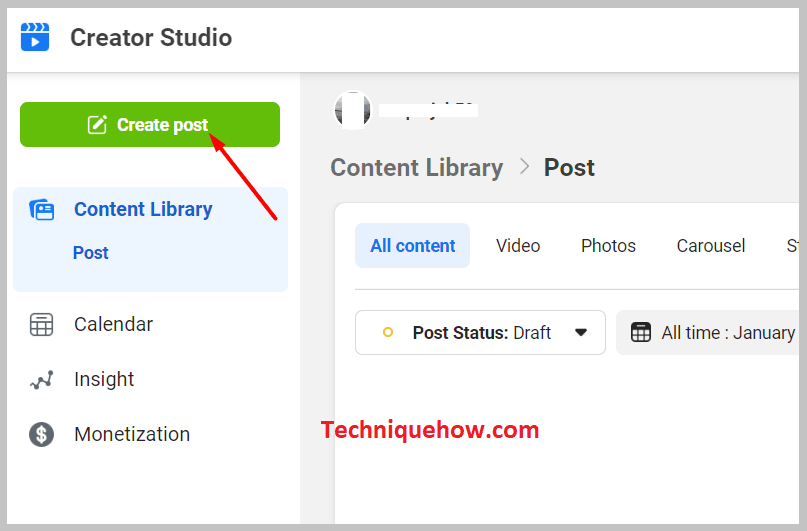Click the green Create post button
The height and width of the screenshot is (531, 807).
(x=150, y=125)
